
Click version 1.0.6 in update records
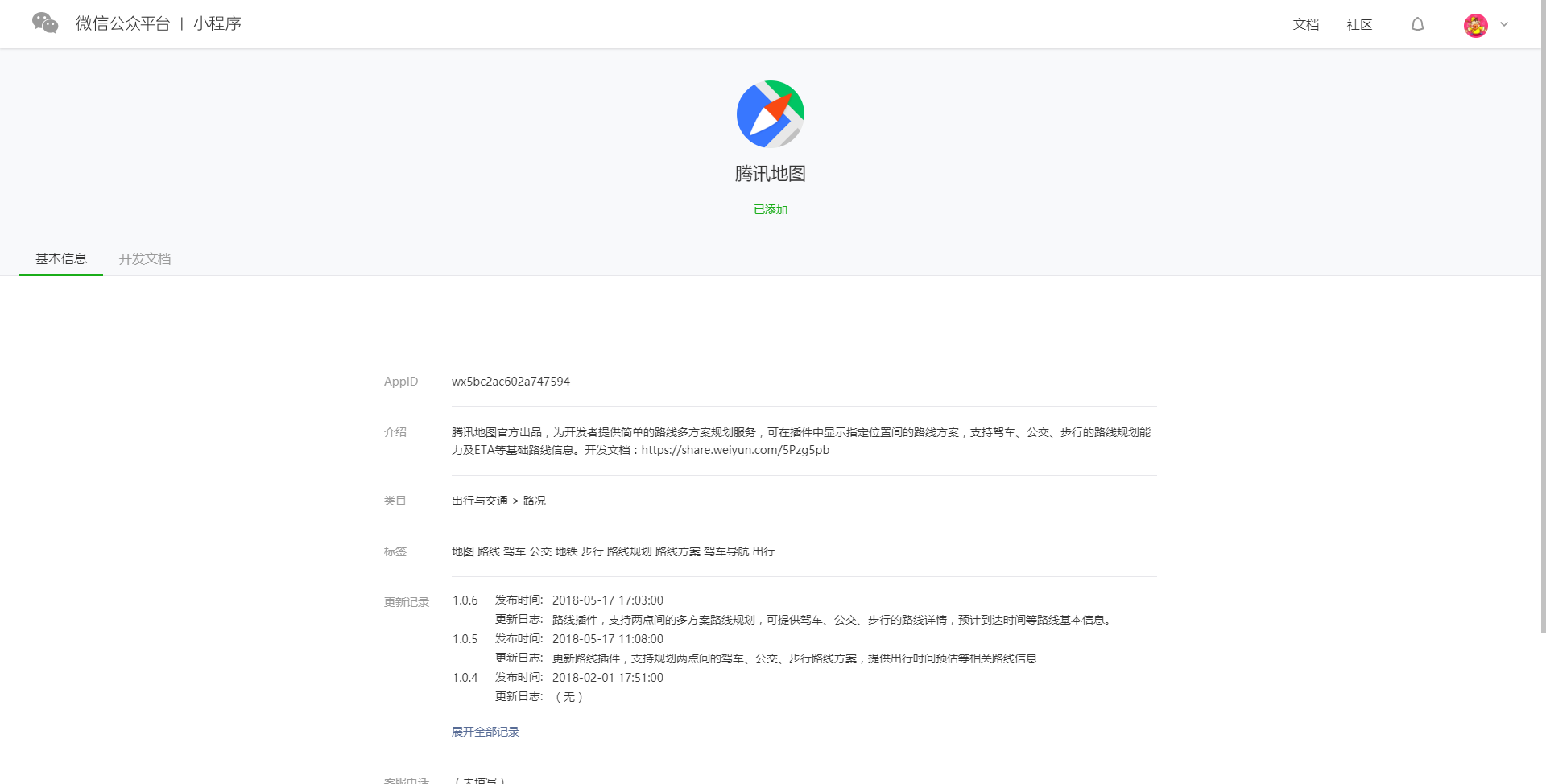465,600
